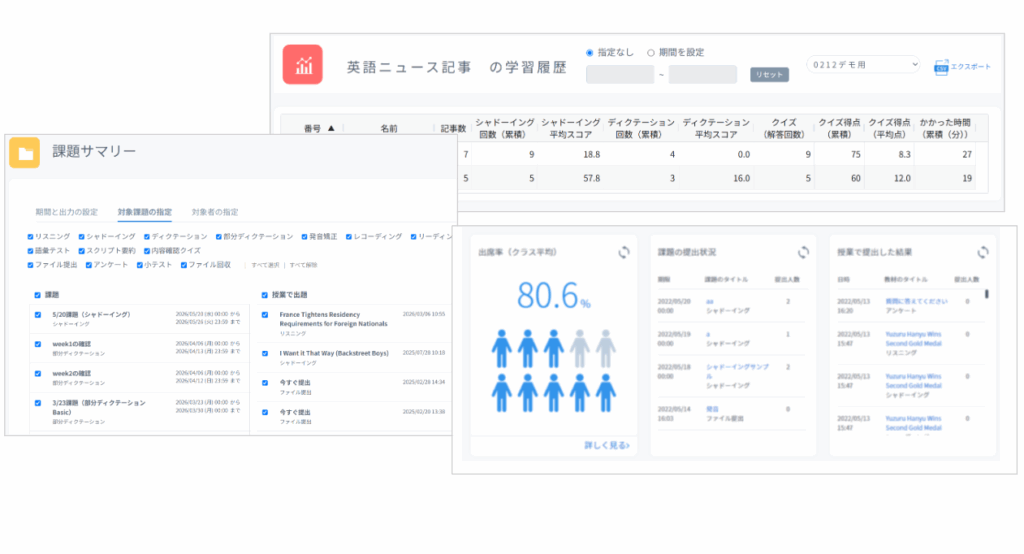Uncheck the I Want It That Way checkbox

(x=265, y=353)
